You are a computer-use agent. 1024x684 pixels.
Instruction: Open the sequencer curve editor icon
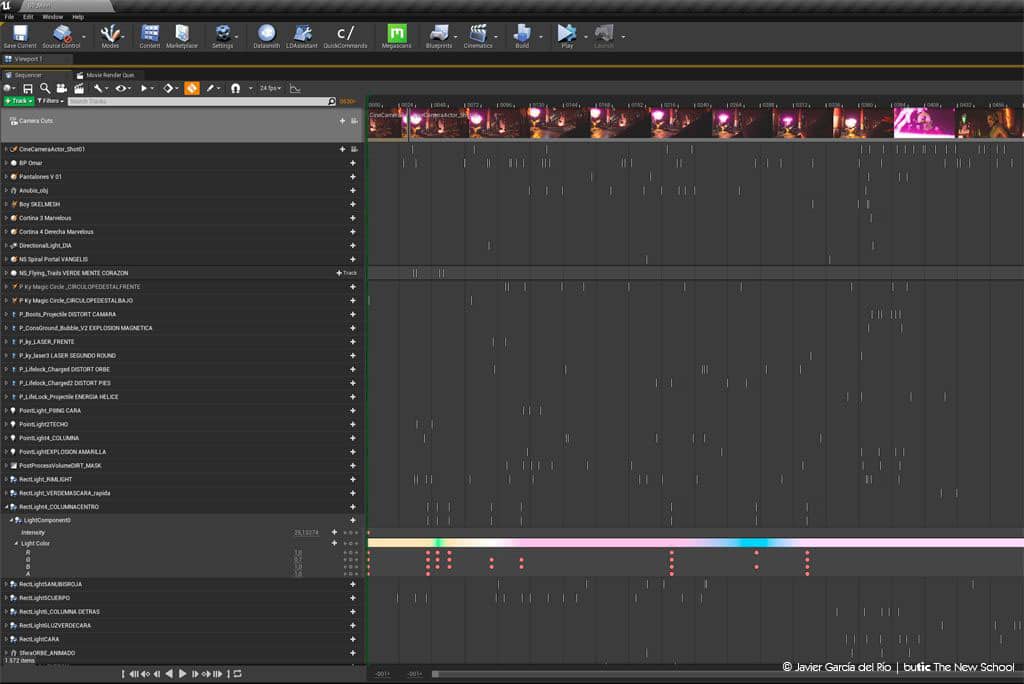point(295,88)
